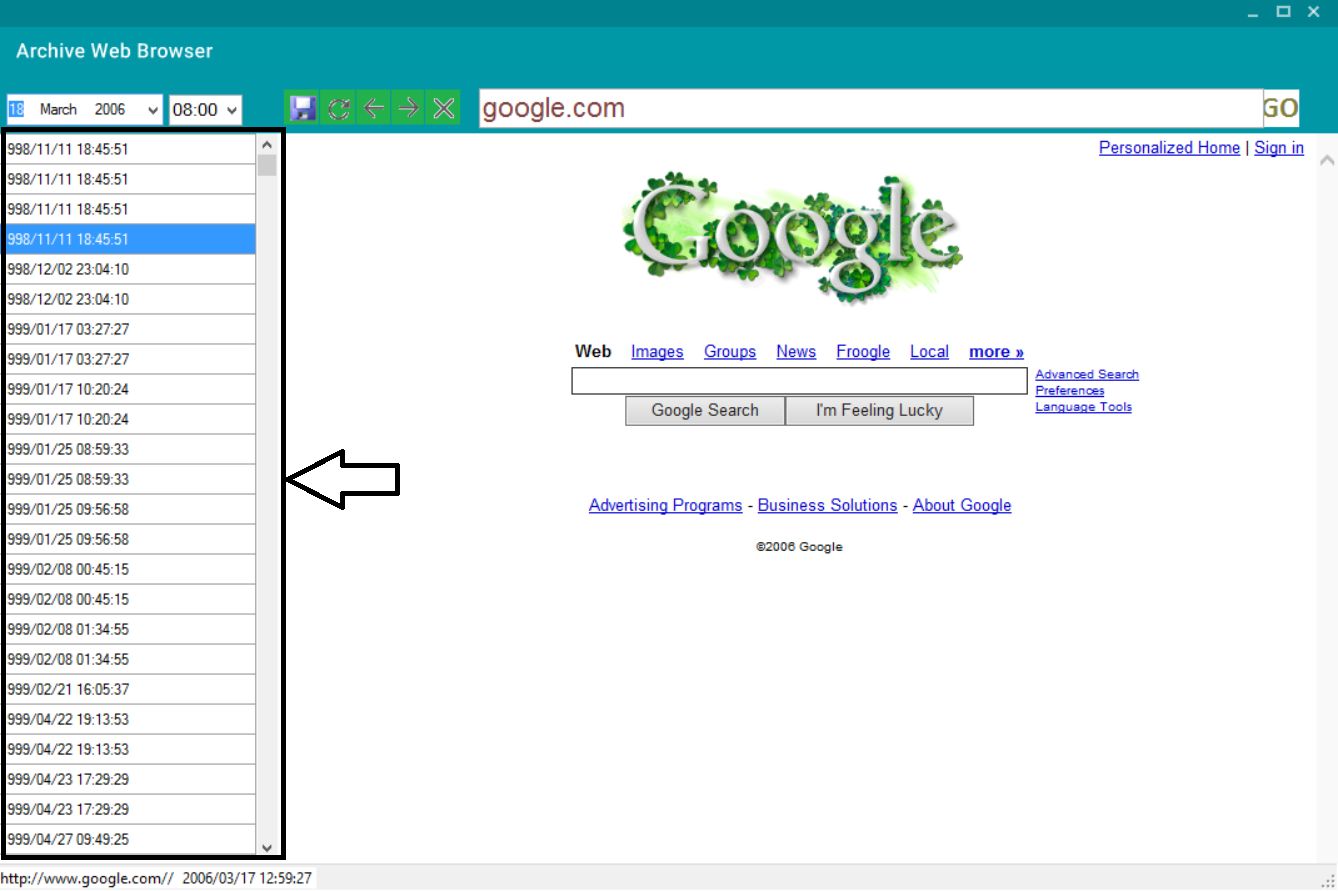This screenshot has height=891, width=1338.
Task: Visit the Business Solutions link
Action: point(827,506)
